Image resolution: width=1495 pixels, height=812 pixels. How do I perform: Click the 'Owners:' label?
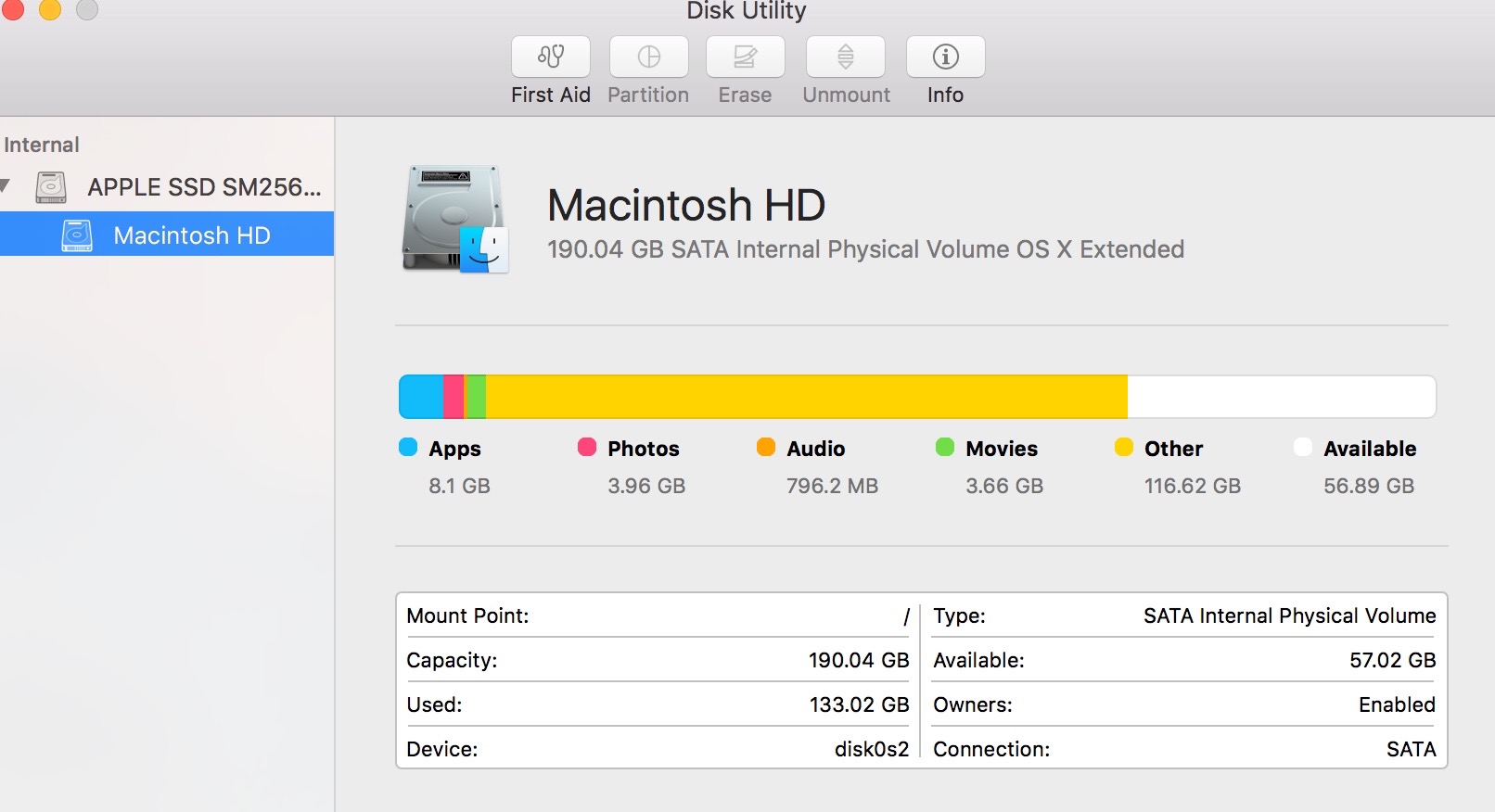[973, 704]
